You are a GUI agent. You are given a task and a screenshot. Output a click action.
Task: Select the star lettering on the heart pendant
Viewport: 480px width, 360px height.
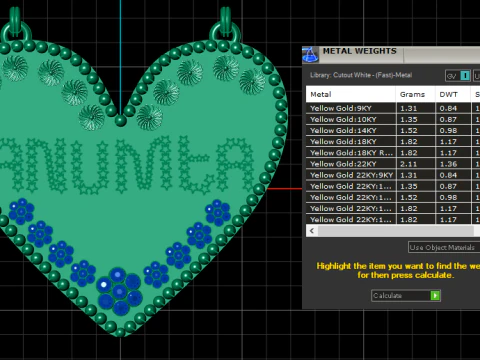coord(127,165)
